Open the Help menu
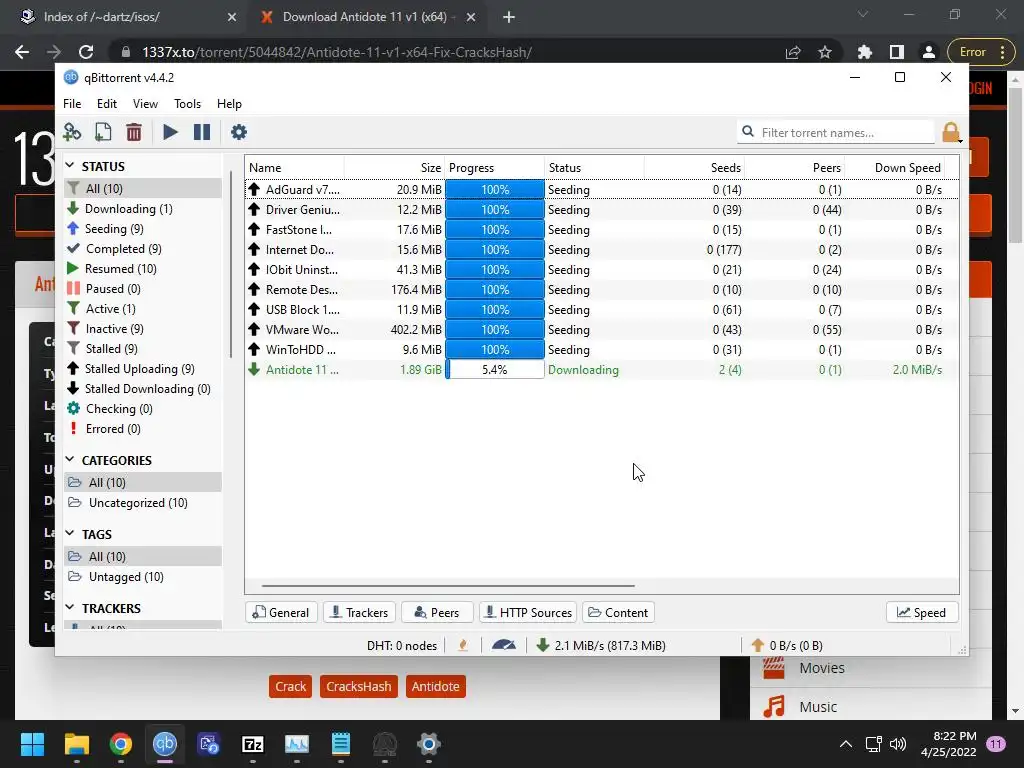 (229, 104)
